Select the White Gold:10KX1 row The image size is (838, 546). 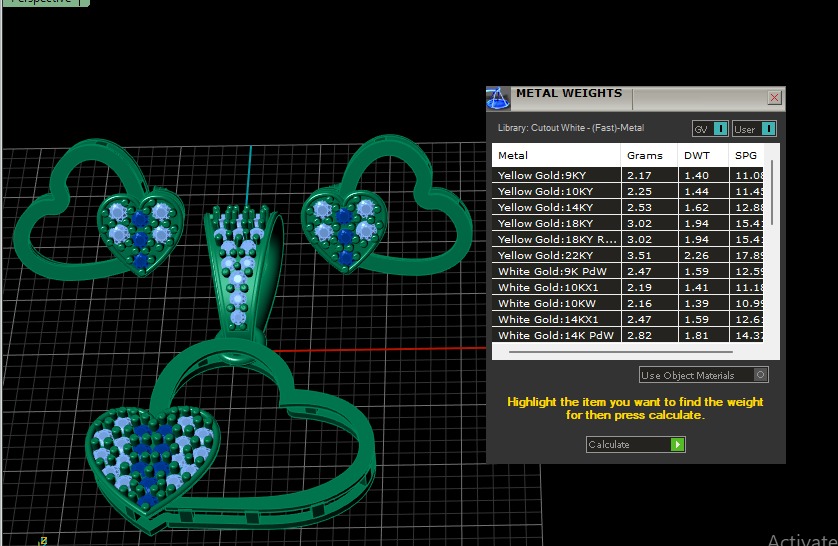[x=627, y=287]
